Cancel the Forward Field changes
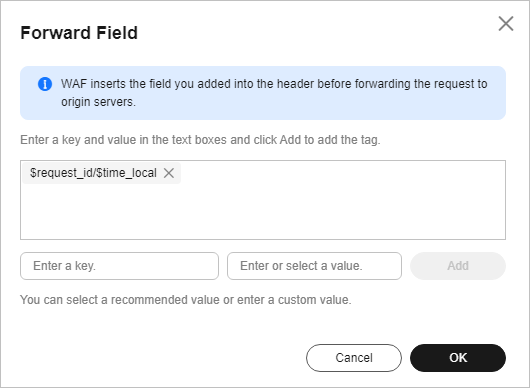The height and width of the screenshot is (388, 530). pyautogui.click(x=354, y=358)
